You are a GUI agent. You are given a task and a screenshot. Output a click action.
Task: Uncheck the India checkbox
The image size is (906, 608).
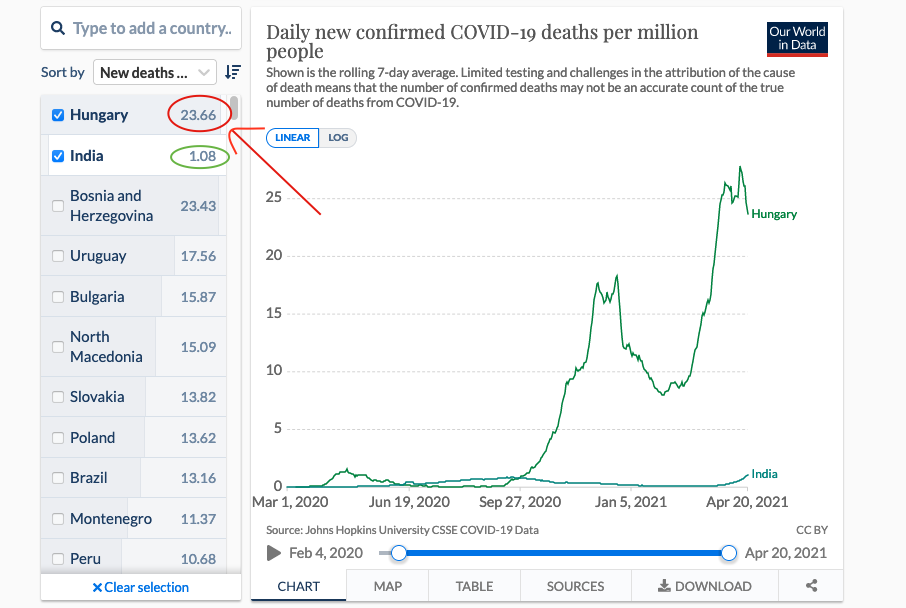pyautogui.click(x=58, y=156)
